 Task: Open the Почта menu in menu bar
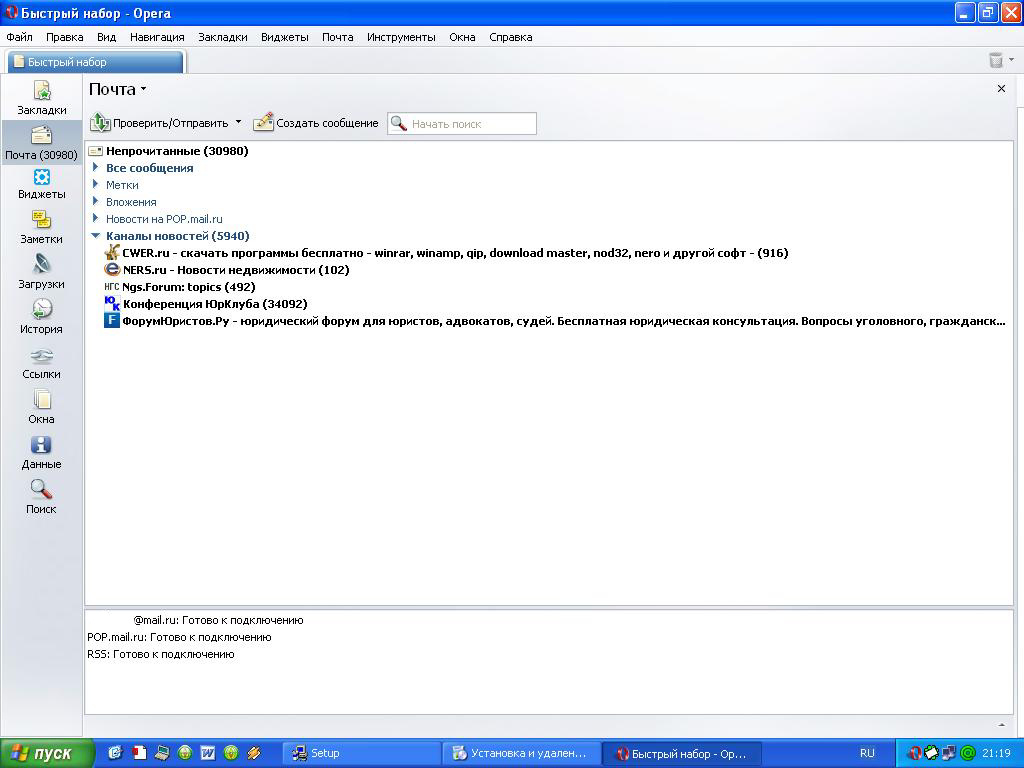[x=338, y=37]
